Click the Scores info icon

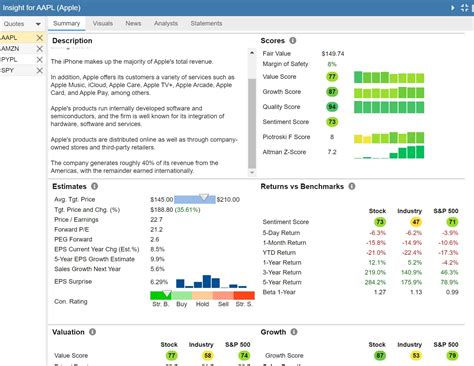point(293,40)
